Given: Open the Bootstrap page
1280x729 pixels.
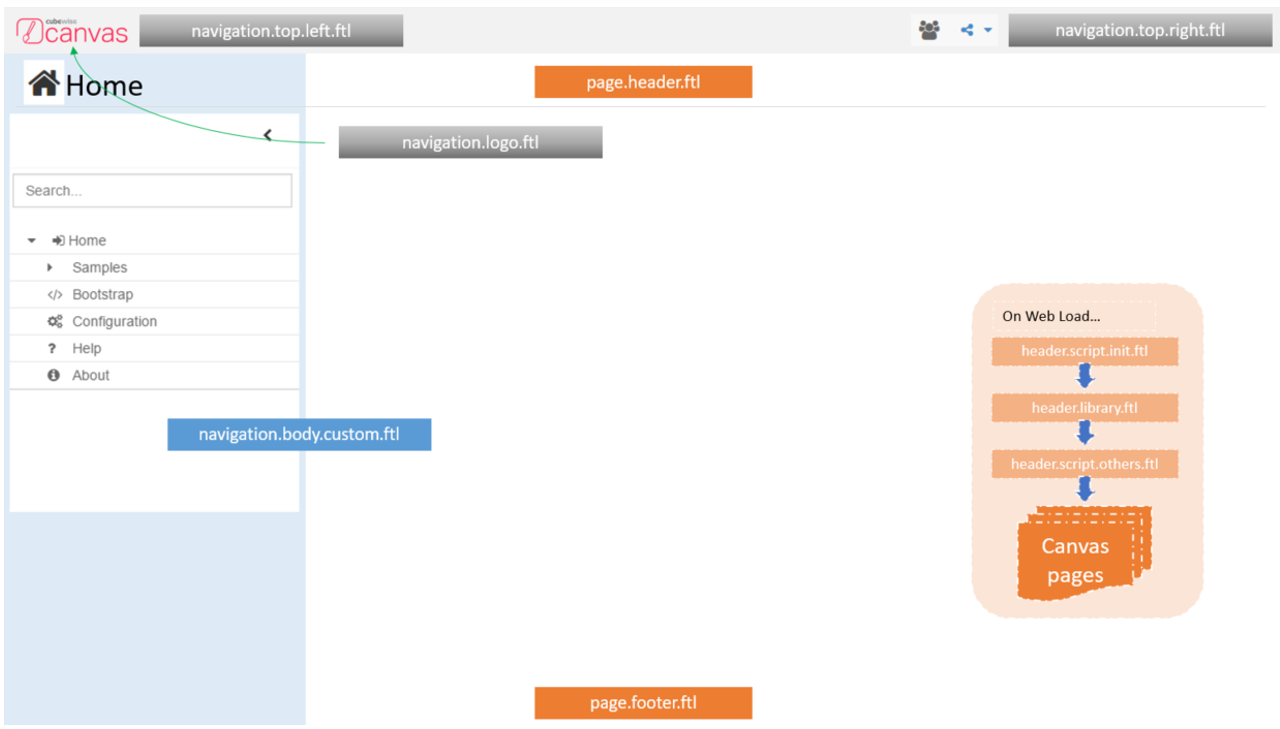Looking at the screenshot, I should (102, 294).
